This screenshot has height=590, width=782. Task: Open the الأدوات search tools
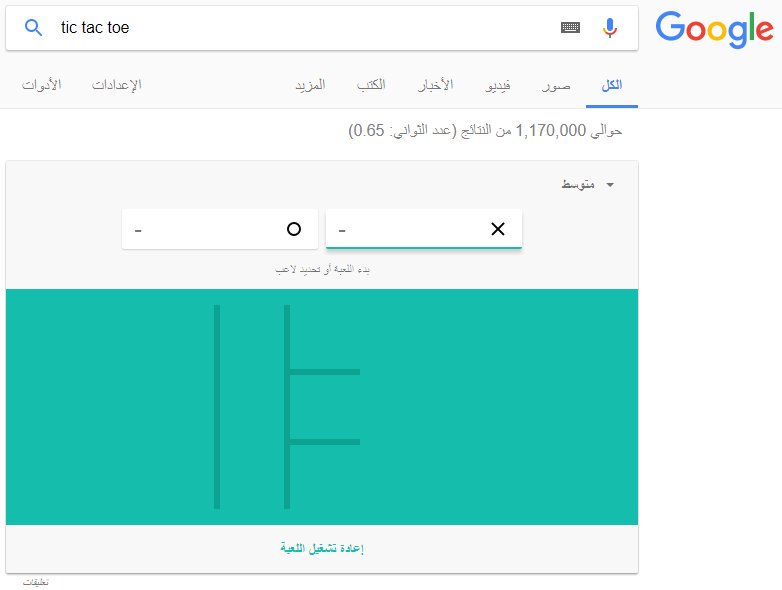42,85
